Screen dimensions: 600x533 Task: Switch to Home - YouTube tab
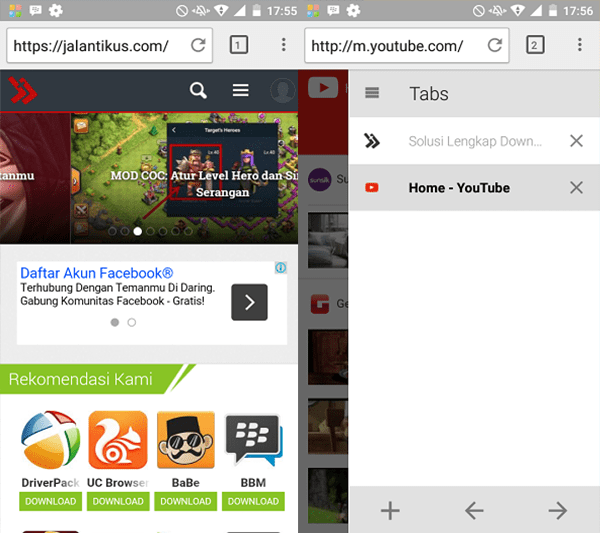click(474, 187)
